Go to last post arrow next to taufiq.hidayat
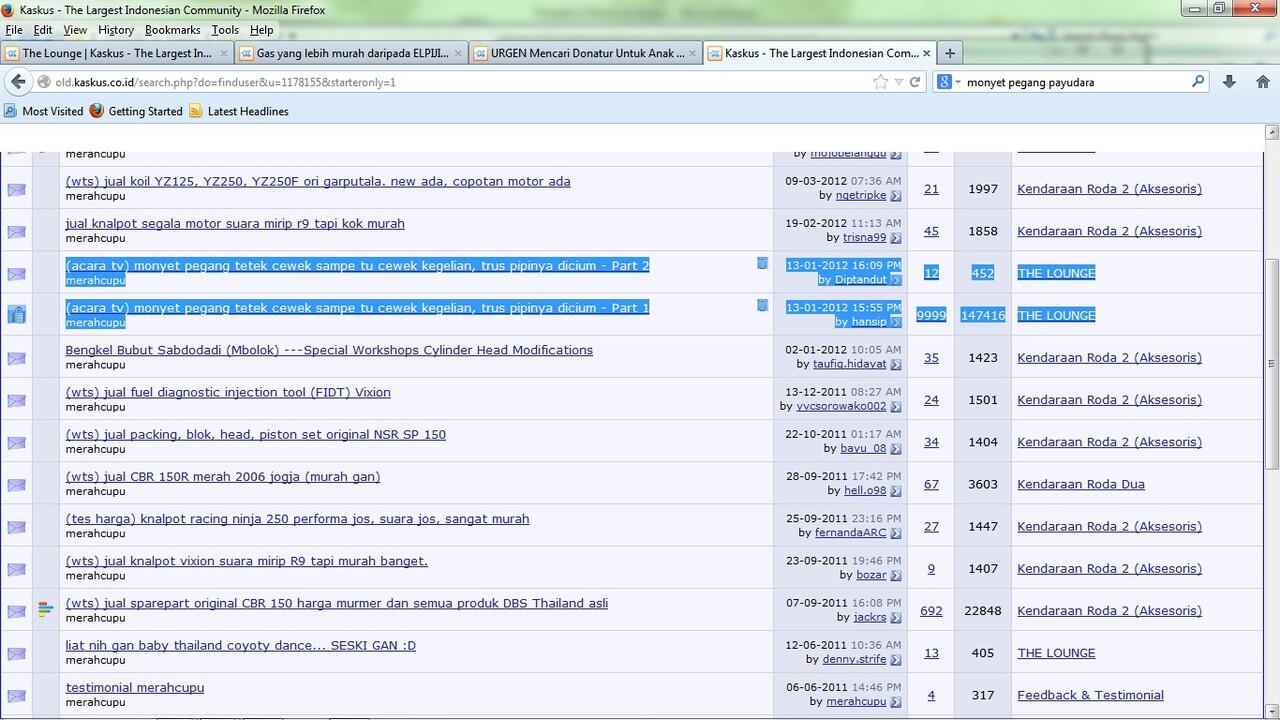1280x720 pixels. tap(896, 365)
